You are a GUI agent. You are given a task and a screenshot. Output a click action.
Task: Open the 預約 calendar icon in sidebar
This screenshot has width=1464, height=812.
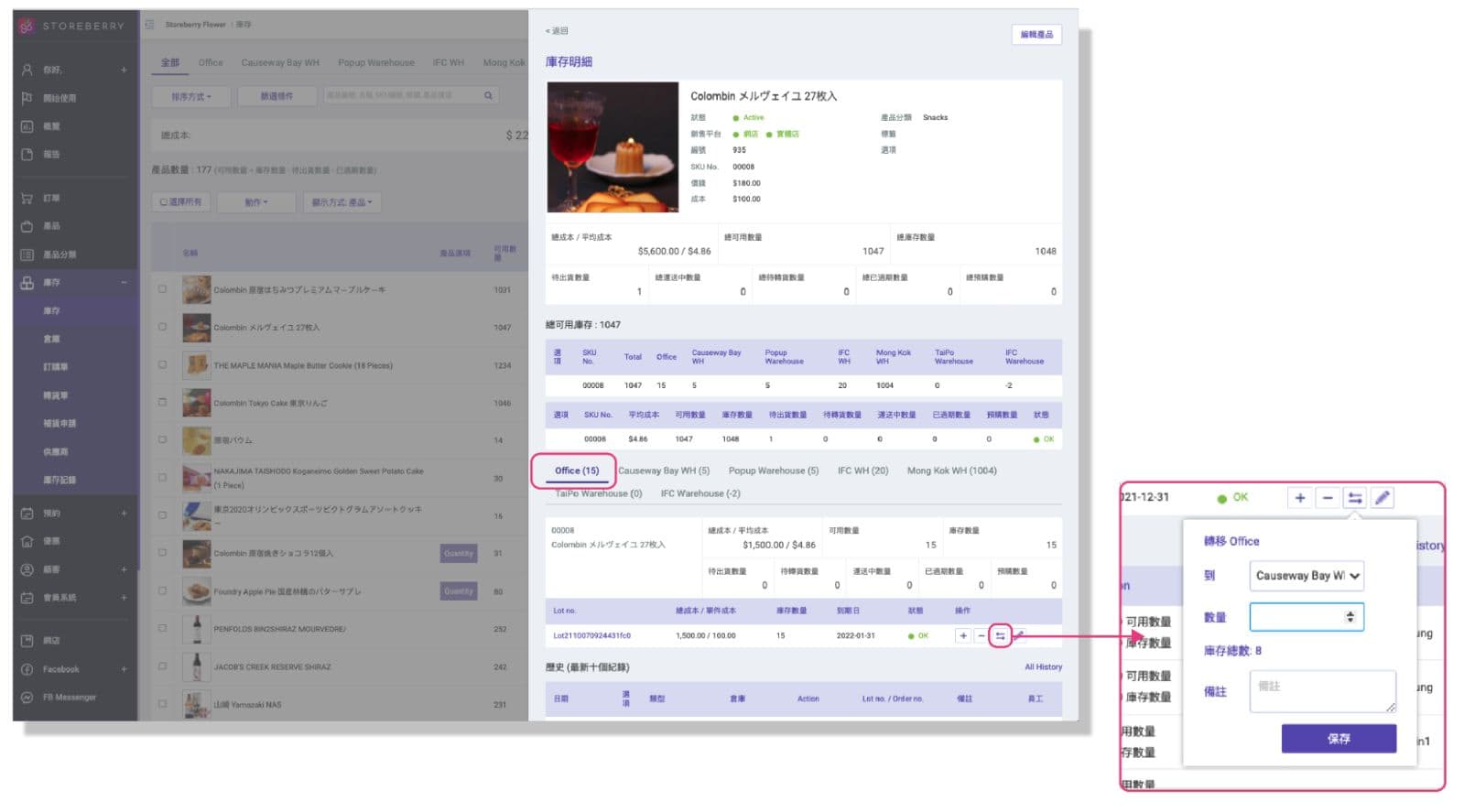point(27,514)
